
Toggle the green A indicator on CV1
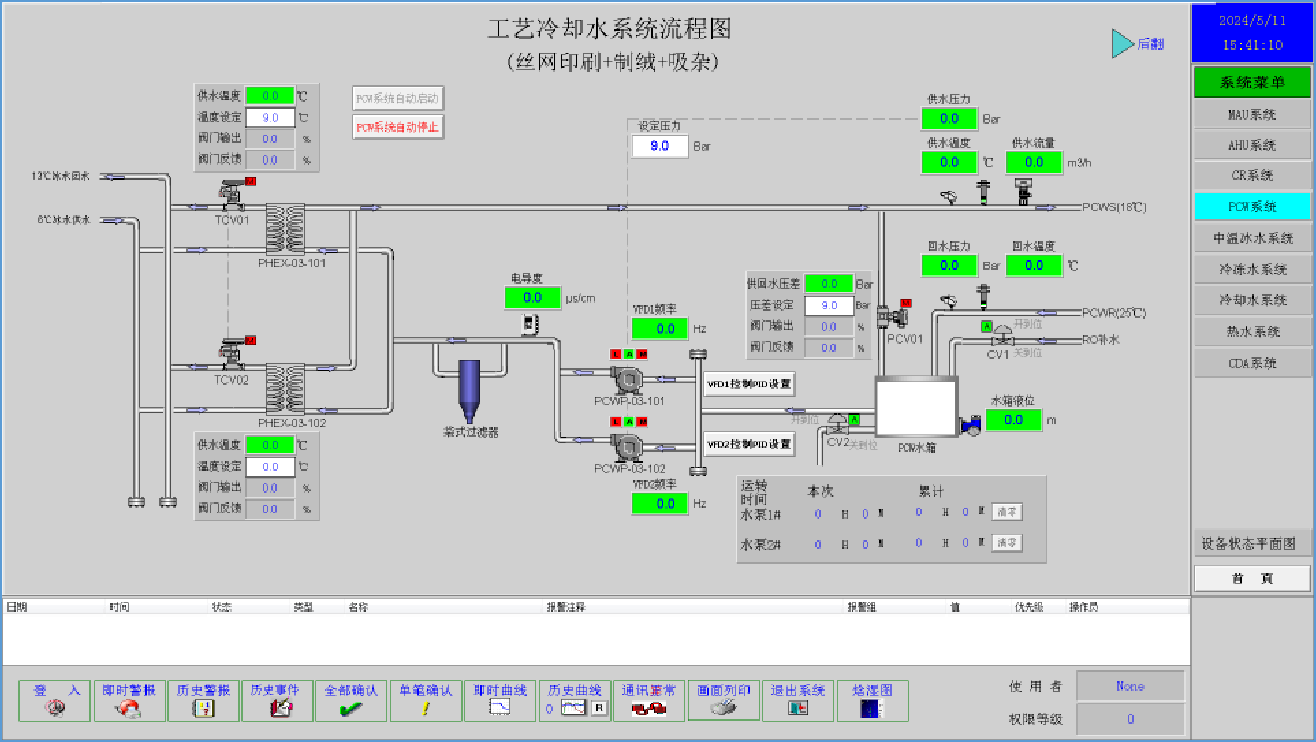coord(986,327)
